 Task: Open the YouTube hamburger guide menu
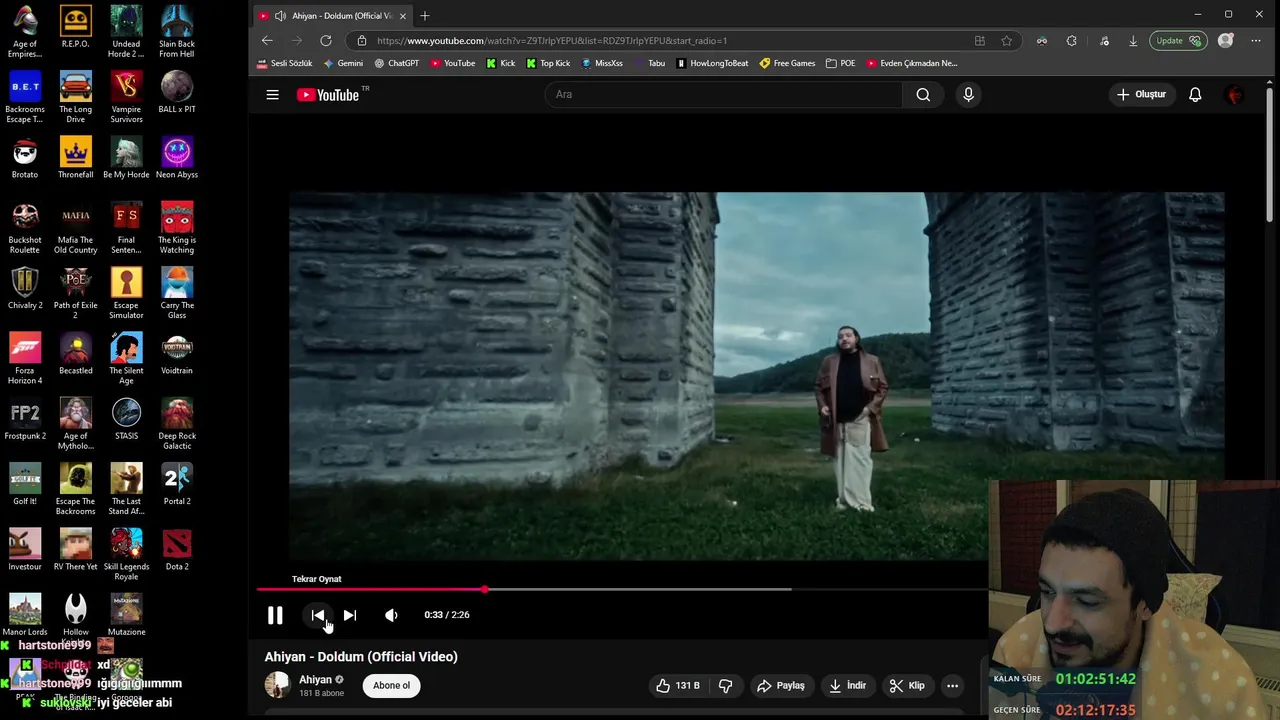pyautogui.click(x=272, y=94)
